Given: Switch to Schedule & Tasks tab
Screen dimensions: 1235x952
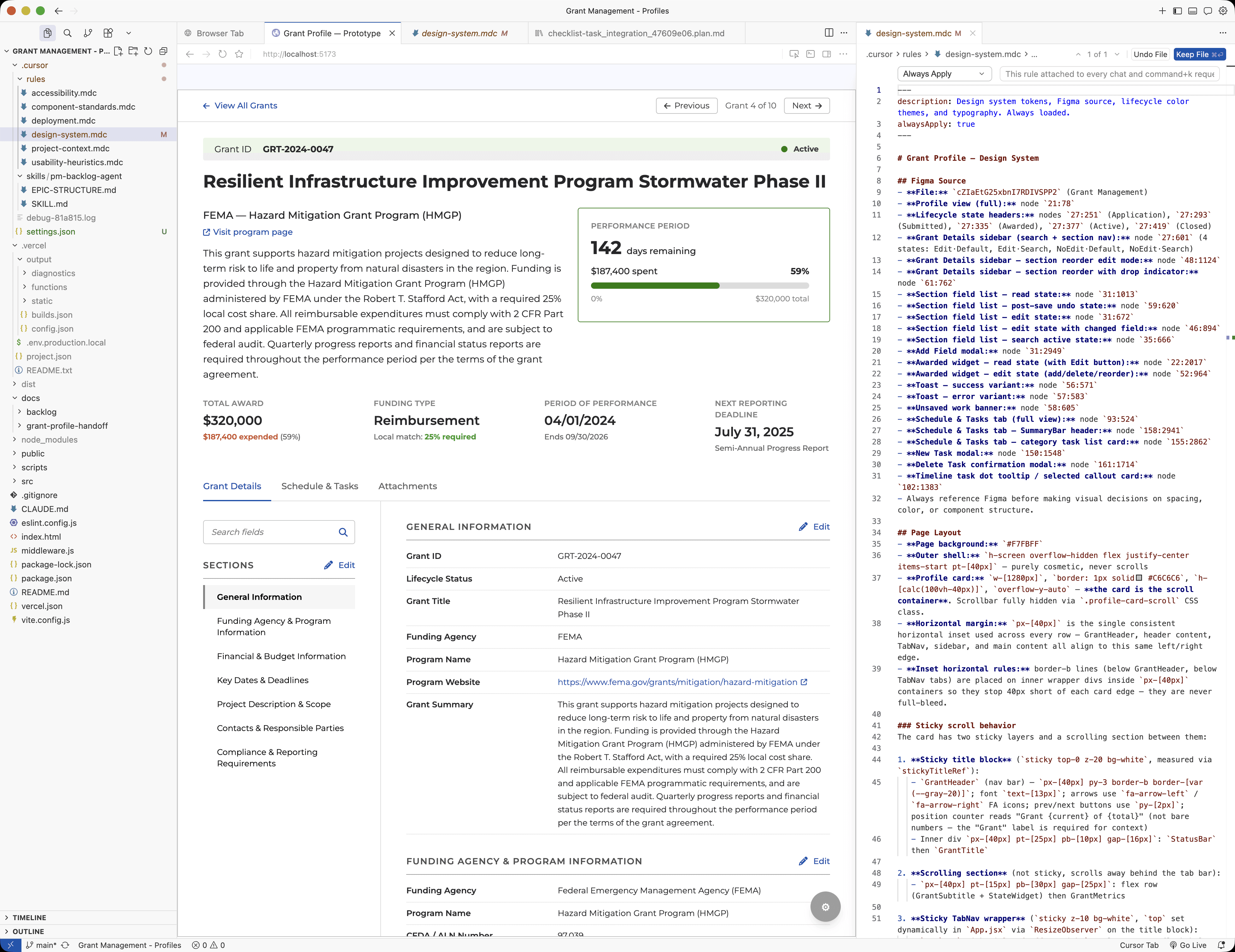Looking at the screenshot, I should click(319, 486).
